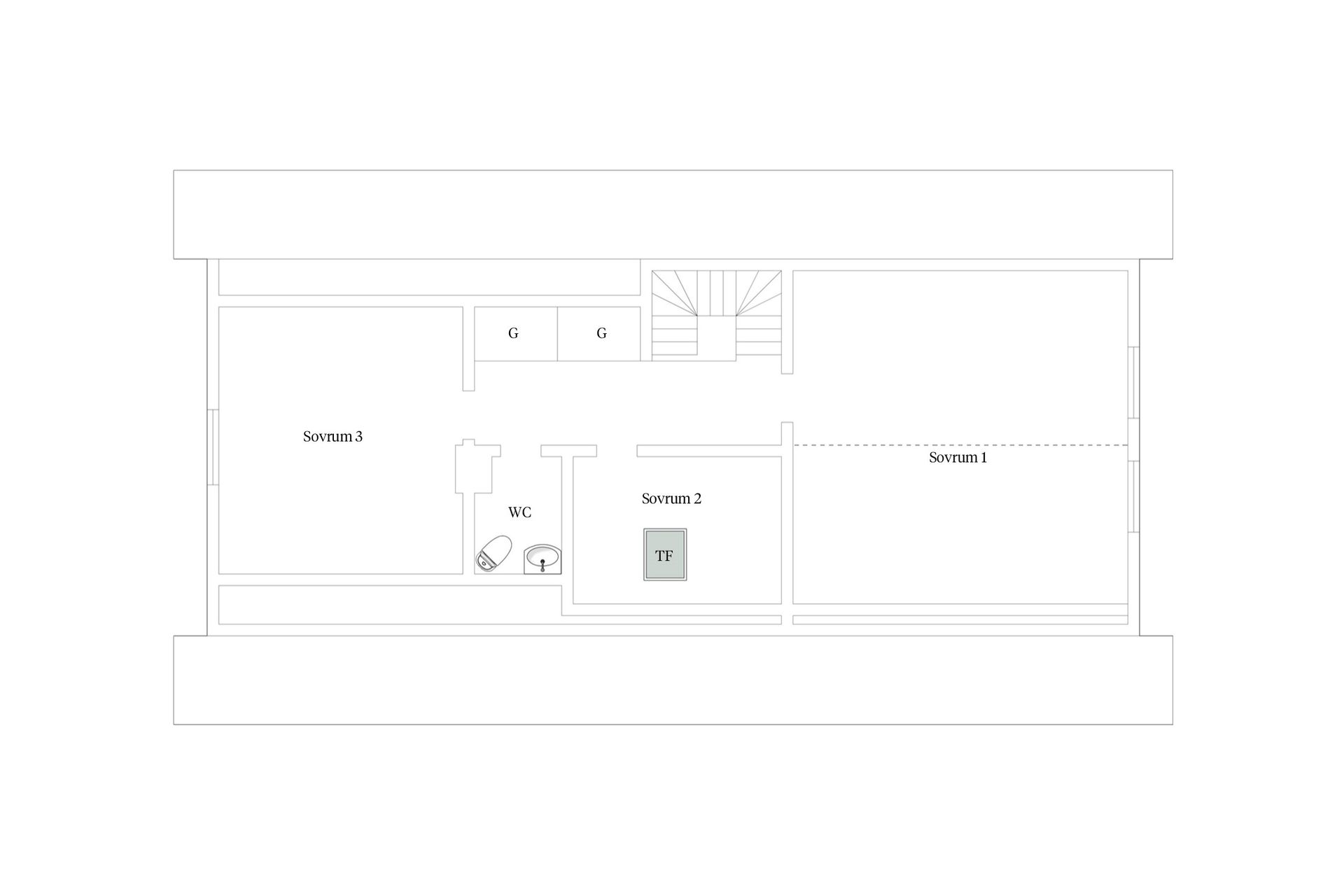Click the lower roof overhang rectangle
This screenshot has height=896, width=1344.
(x=673, y=680)
